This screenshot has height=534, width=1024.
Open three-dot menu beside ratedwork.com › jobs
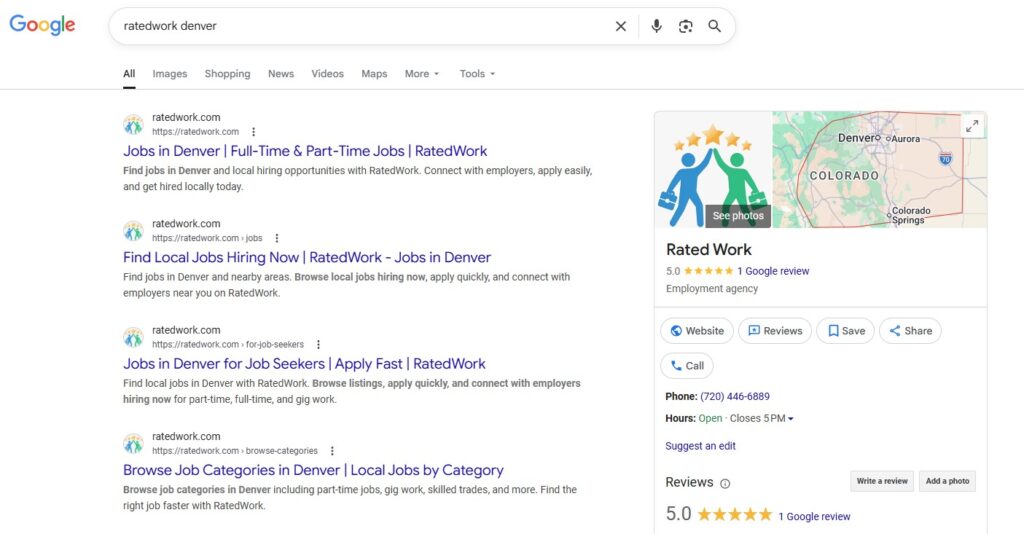click(x=276, y=238)
